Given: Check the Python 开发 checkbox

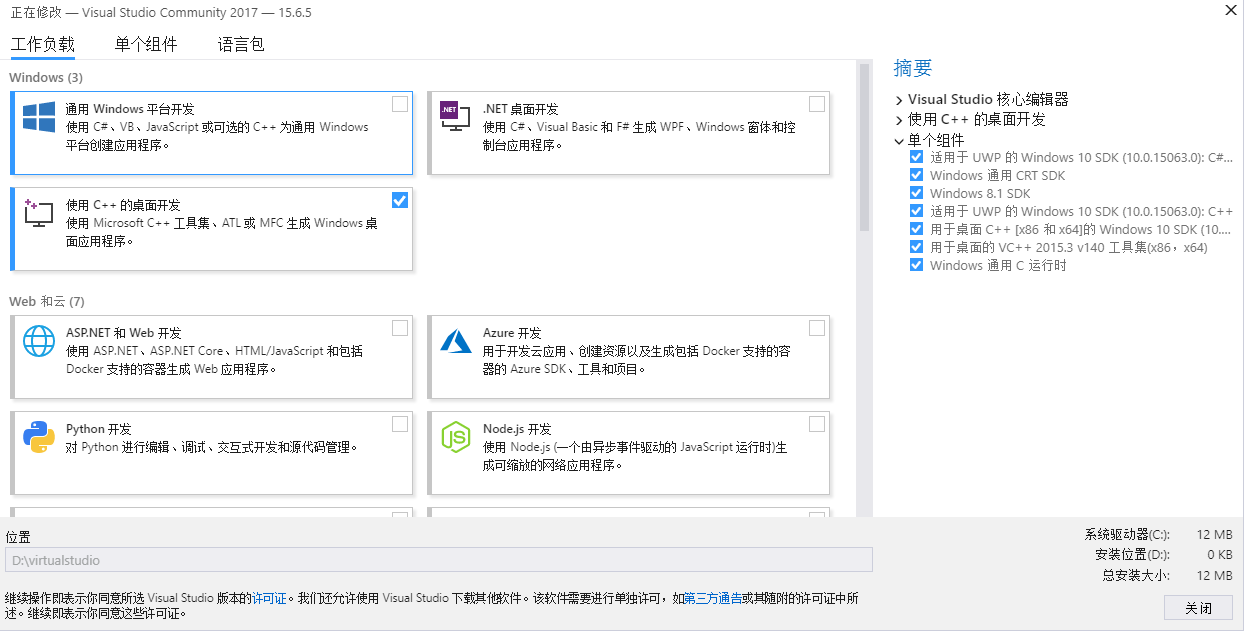Looking at the screenshot, I should (400, 424).
